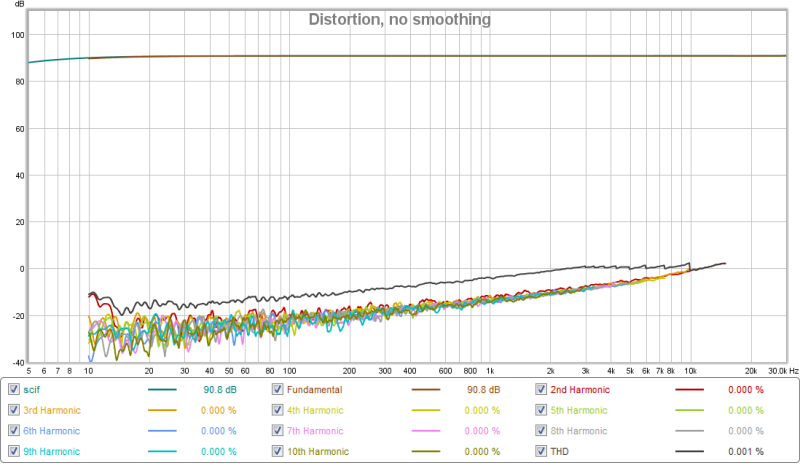Click the 2nd Harmonic red line swatch
Screen dimensions: 800x464
tap(689, 389)
